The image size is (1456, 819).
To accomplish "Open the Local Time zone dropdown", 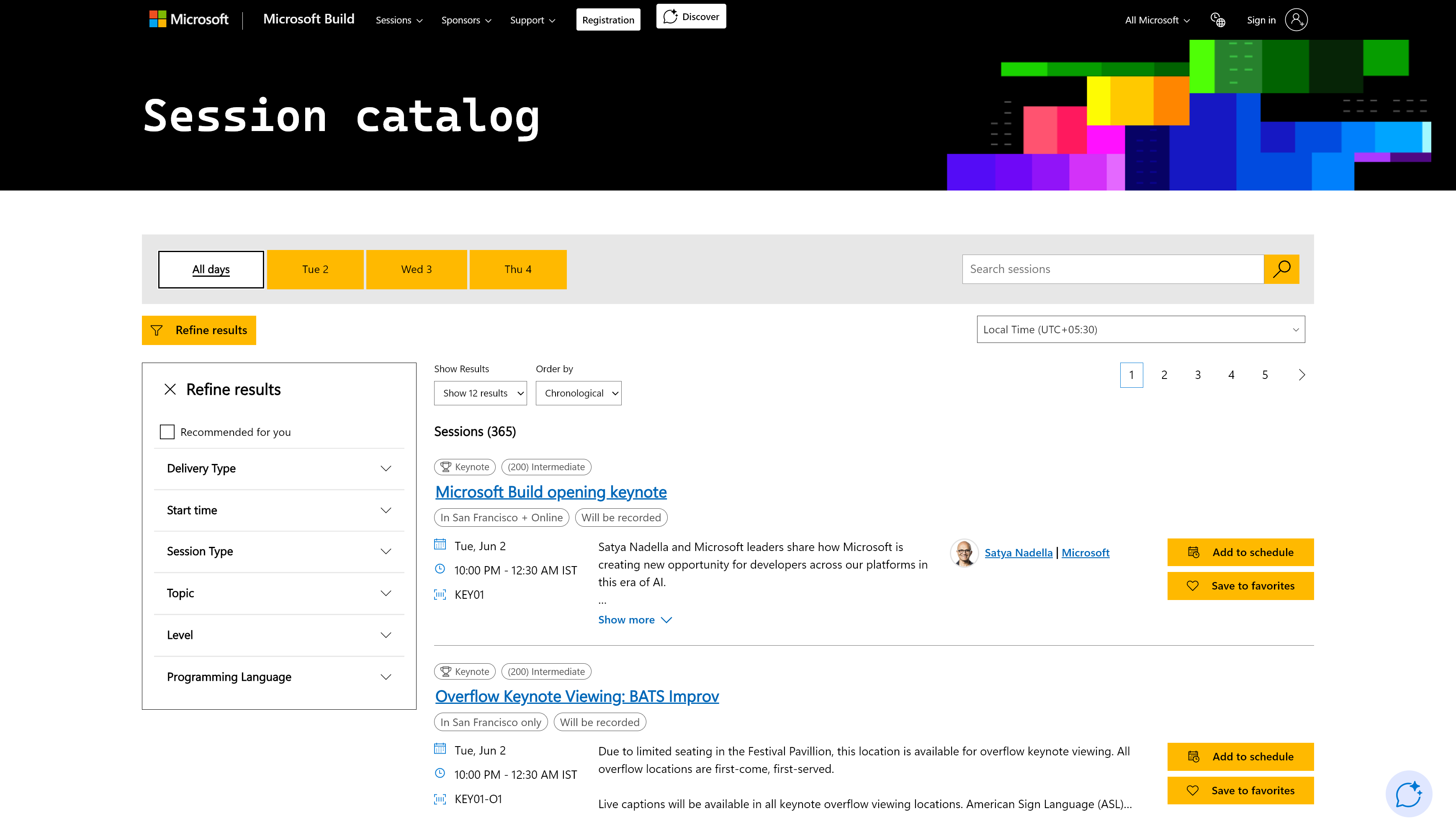I will [1141, 329].
